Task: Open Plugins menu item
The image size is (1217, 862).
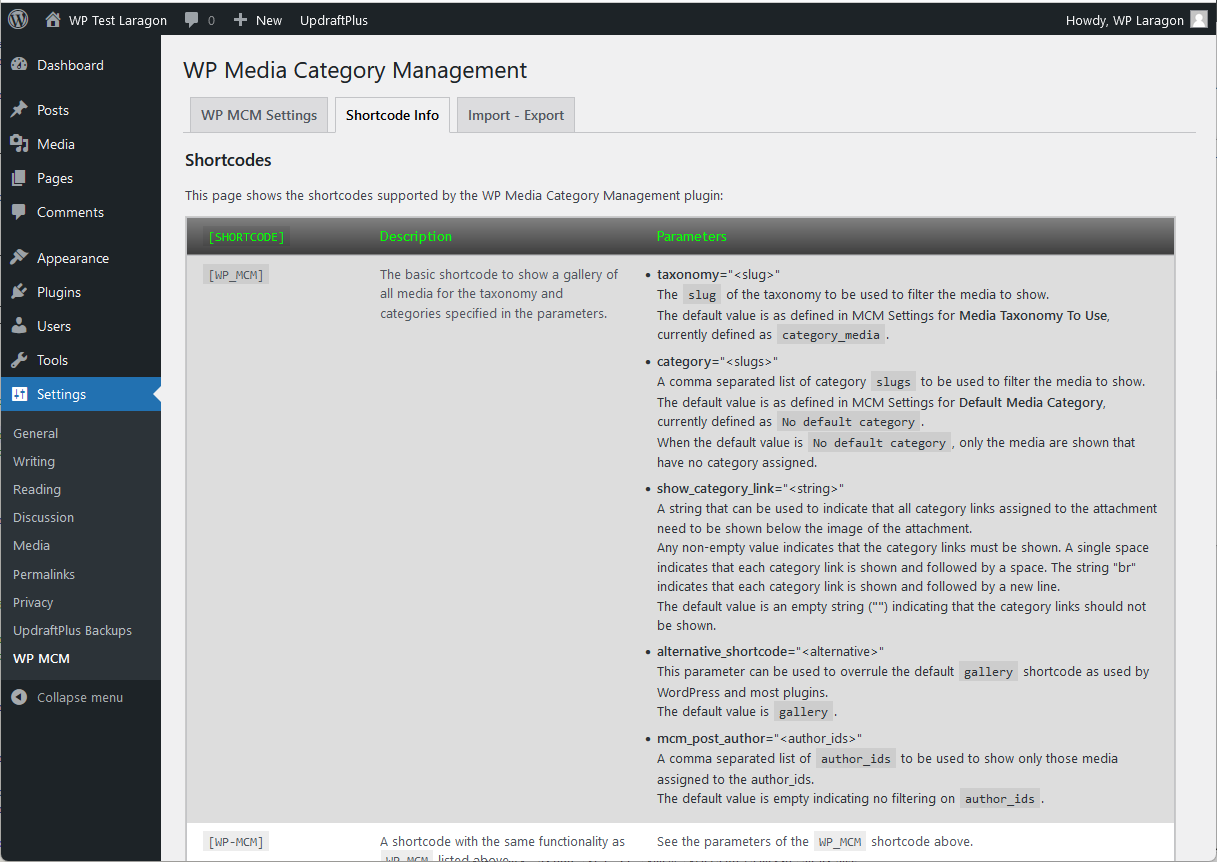Action: pos(80,292)
